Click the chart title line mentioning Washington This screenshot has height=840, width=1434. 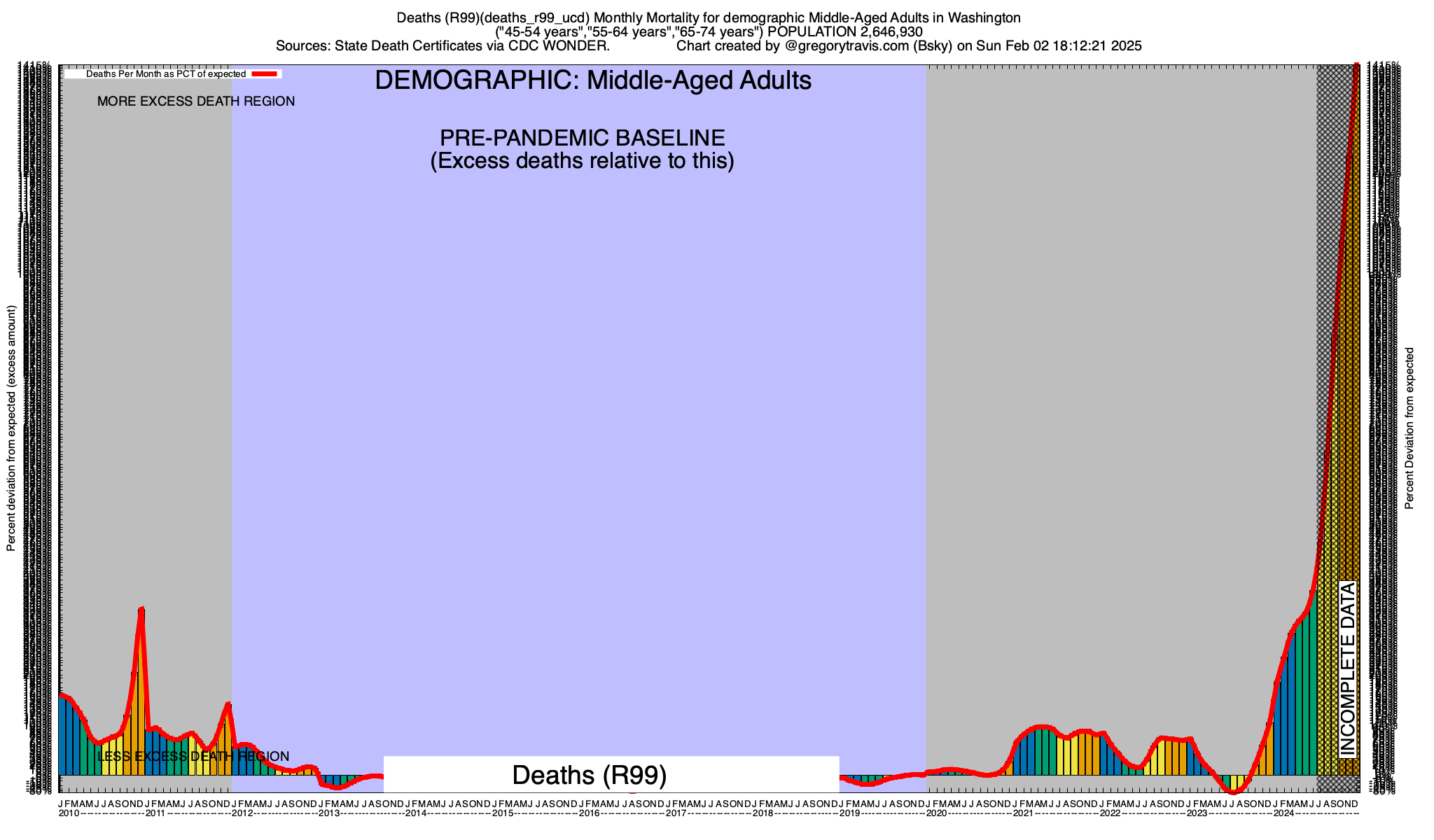coord(709,17)
